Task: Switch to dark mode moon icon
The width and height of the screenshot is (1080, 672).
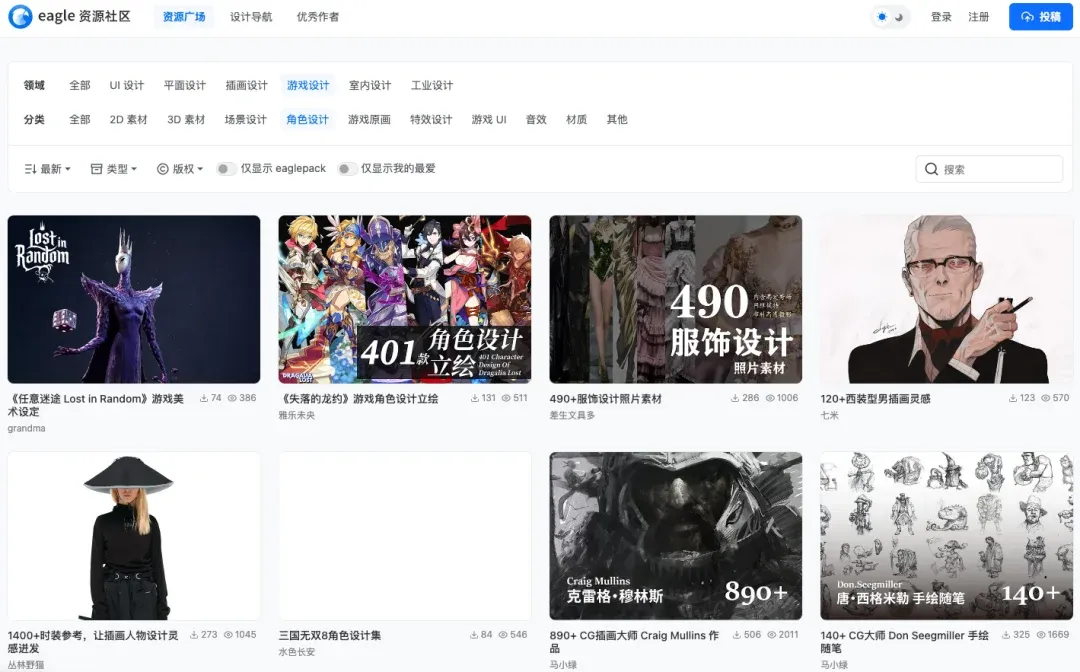Action: pyautogui.click(x=899, y=17)
